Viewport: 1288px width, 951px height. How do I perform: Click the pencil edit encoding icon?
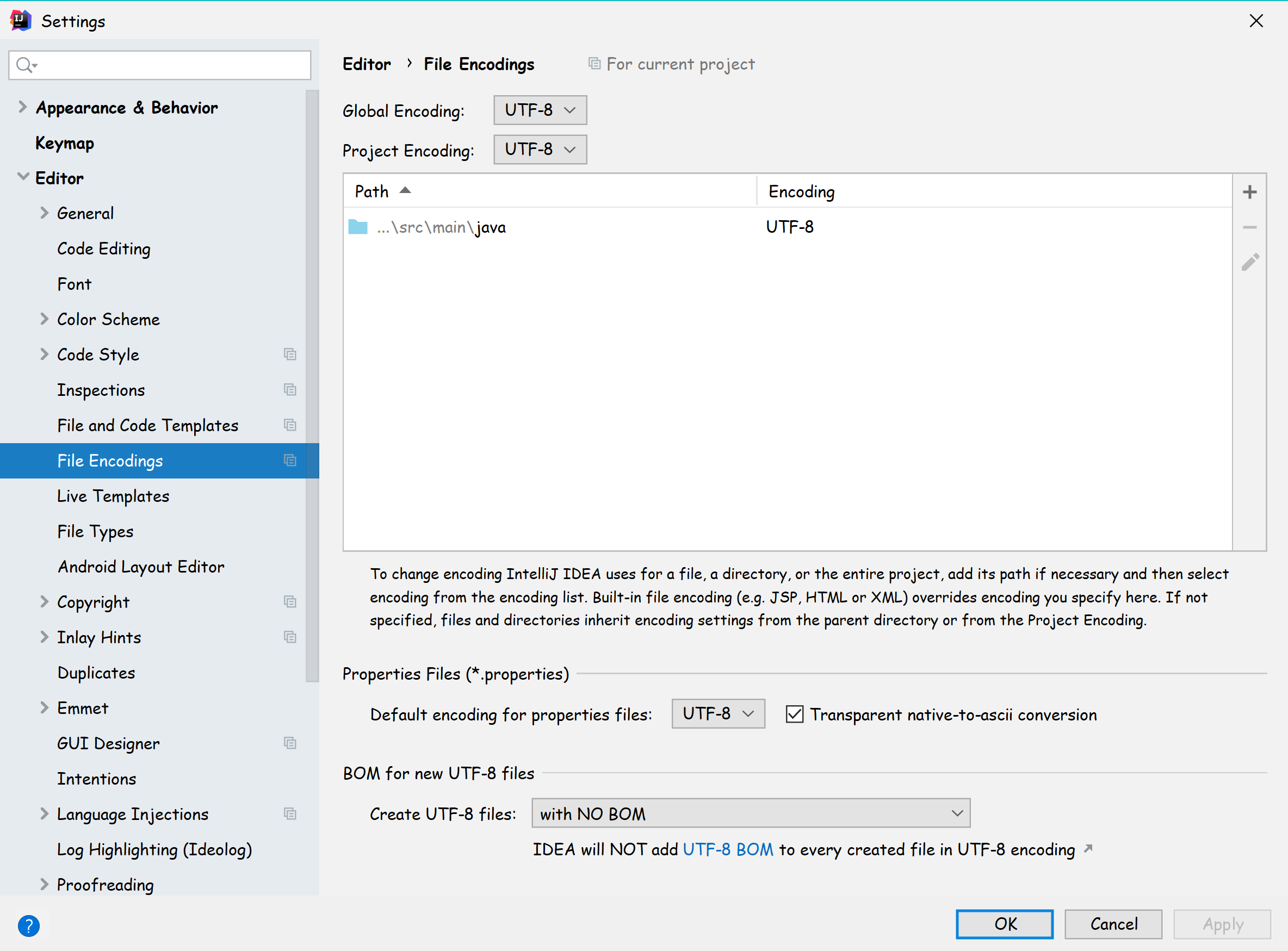(1249, 263)
